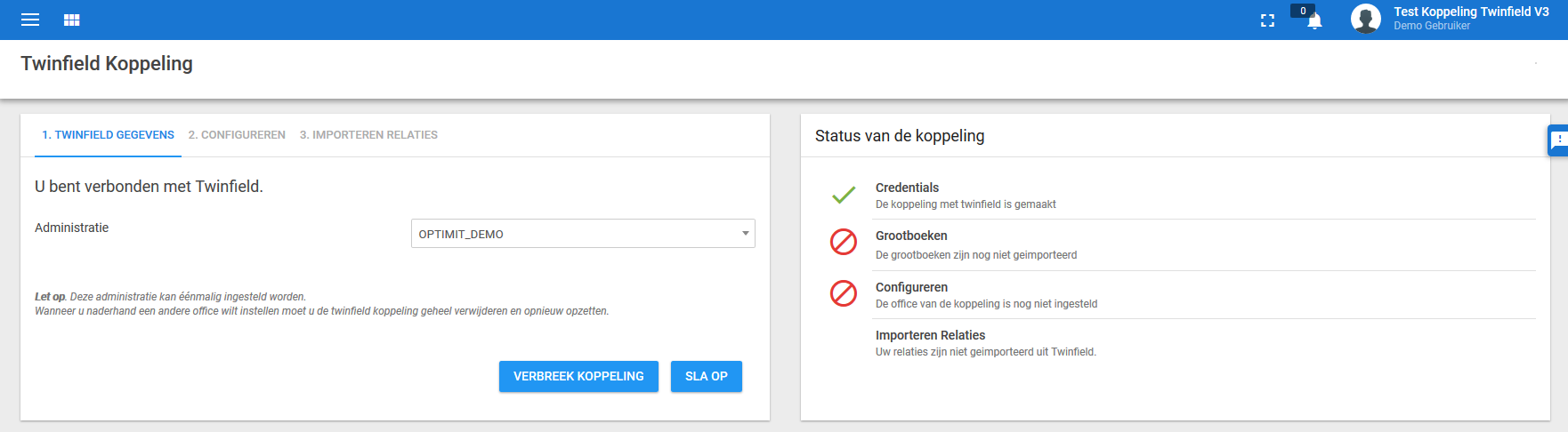Open the notifications bell
The width and height of the screenshot is (1568, 432).
click(x=1314, y=21)
